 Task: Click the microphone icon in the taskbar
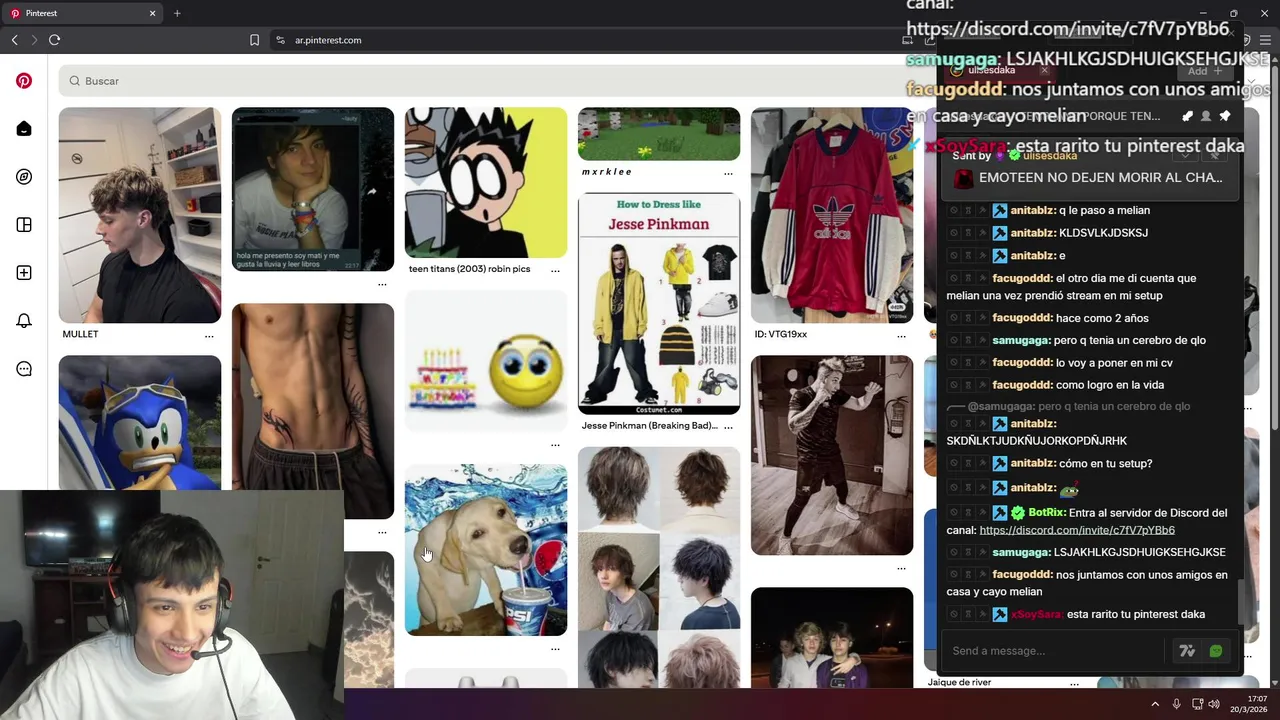click(x=1176, y=704)
